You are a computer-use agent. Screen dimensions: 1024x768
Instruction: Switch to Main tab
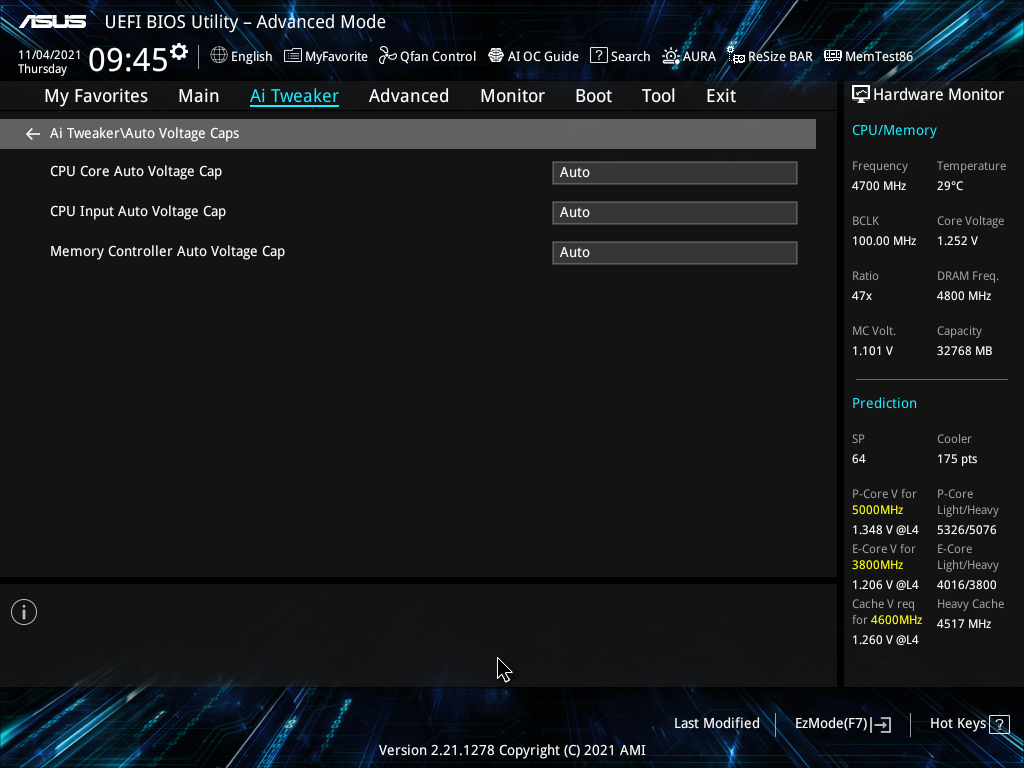[199, 95]
